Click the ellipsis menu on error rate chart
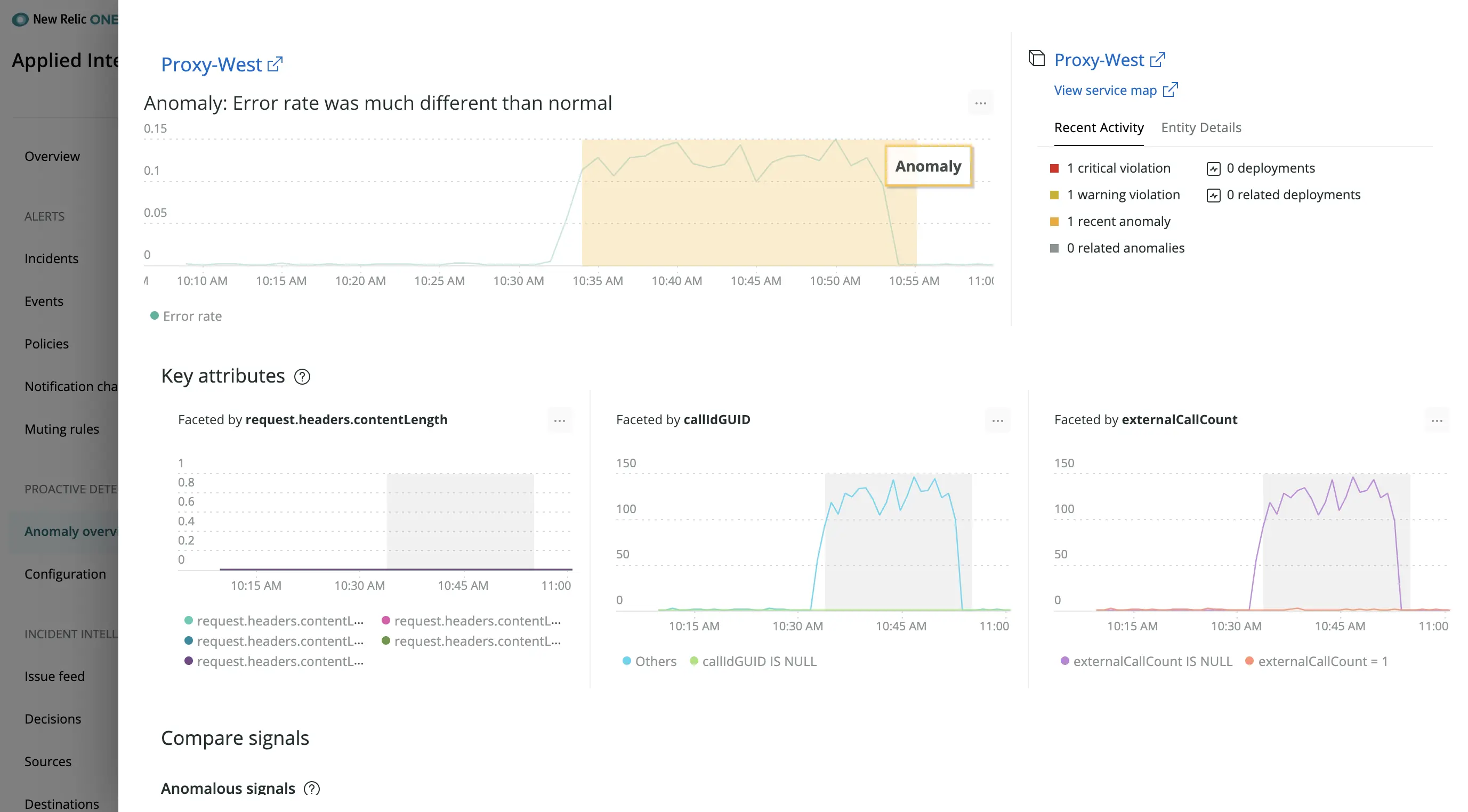The height and width of the screenshot is (812, 1468). pyautogui.click(x=980, y=103)
